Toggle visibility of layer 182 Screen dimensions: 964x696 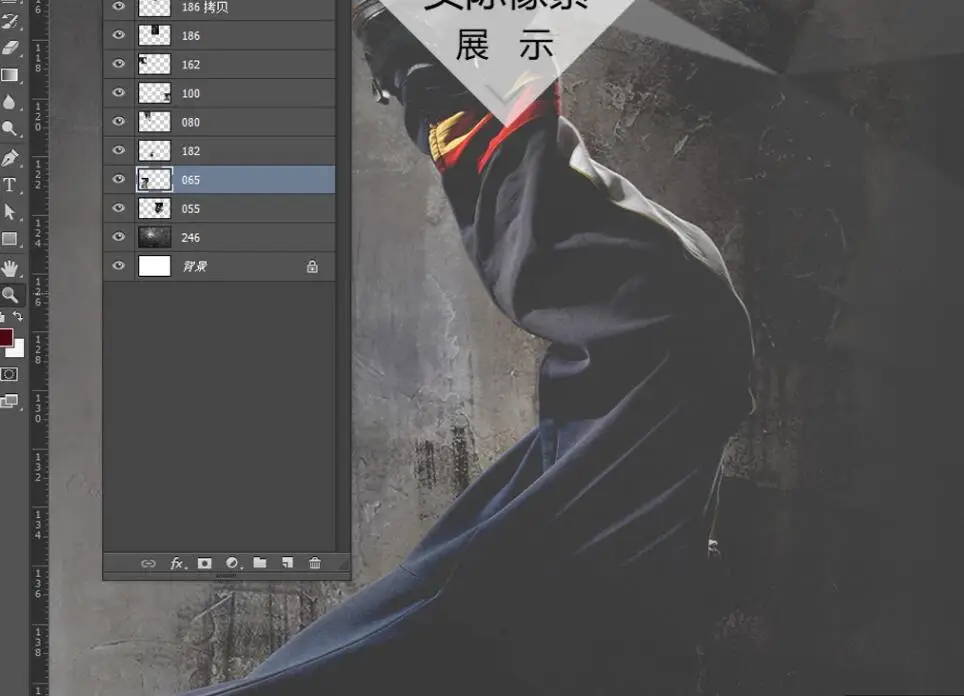pos(119,151)
